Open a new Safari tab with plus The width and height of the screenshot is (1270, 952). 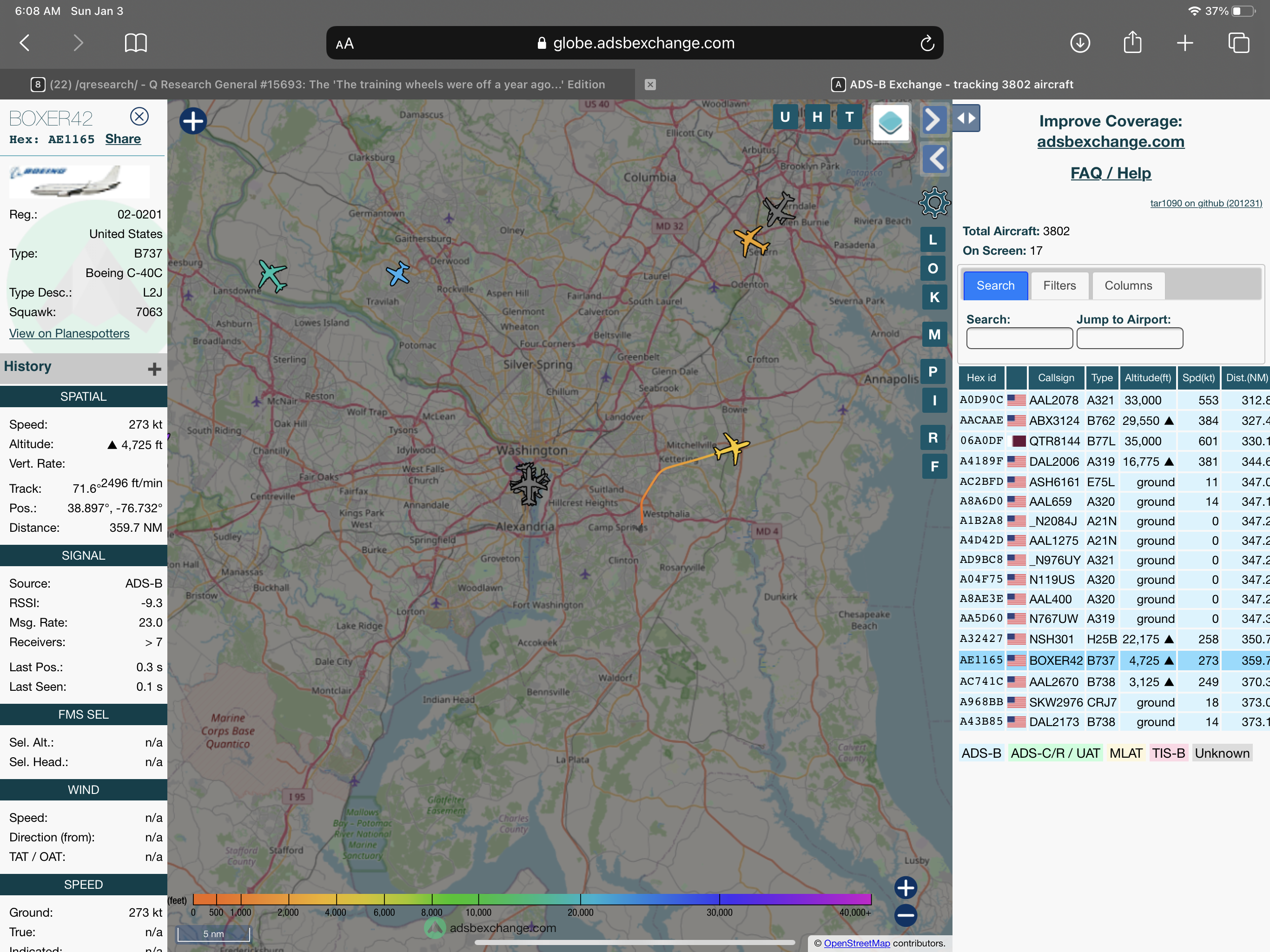(x=1184, y=42)
